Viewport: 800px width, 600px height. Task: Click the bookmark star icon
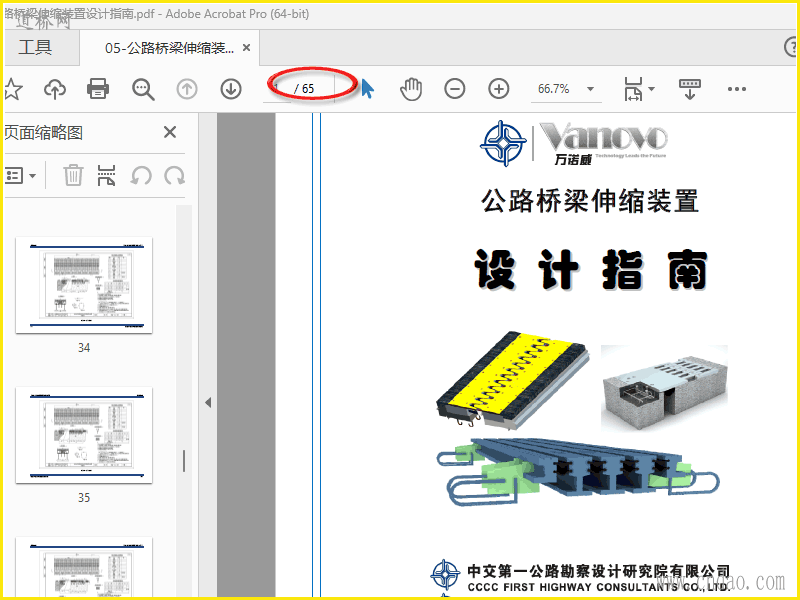12,89
